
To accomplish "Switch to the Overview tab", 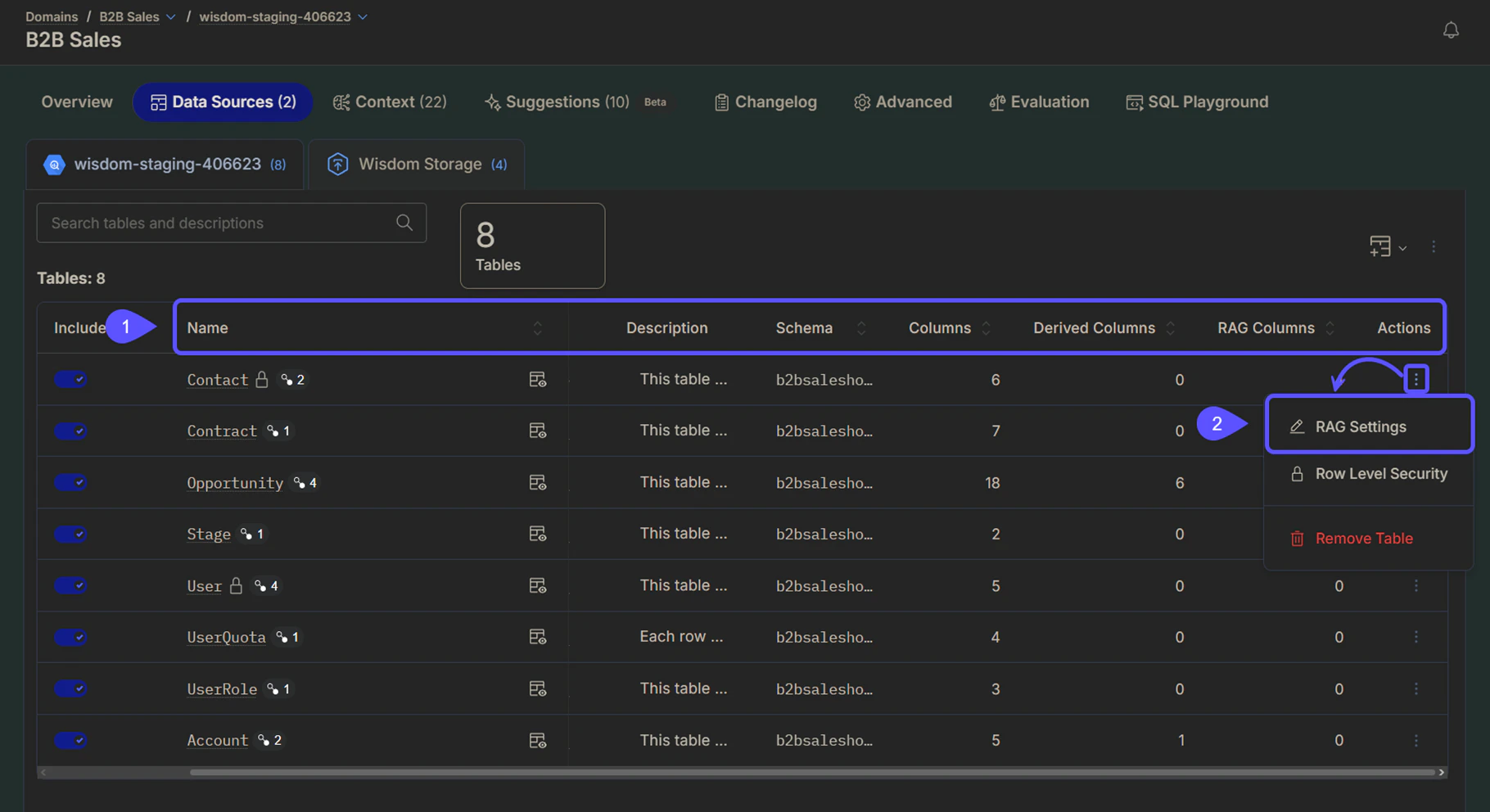I will click(x=77, y=101).
